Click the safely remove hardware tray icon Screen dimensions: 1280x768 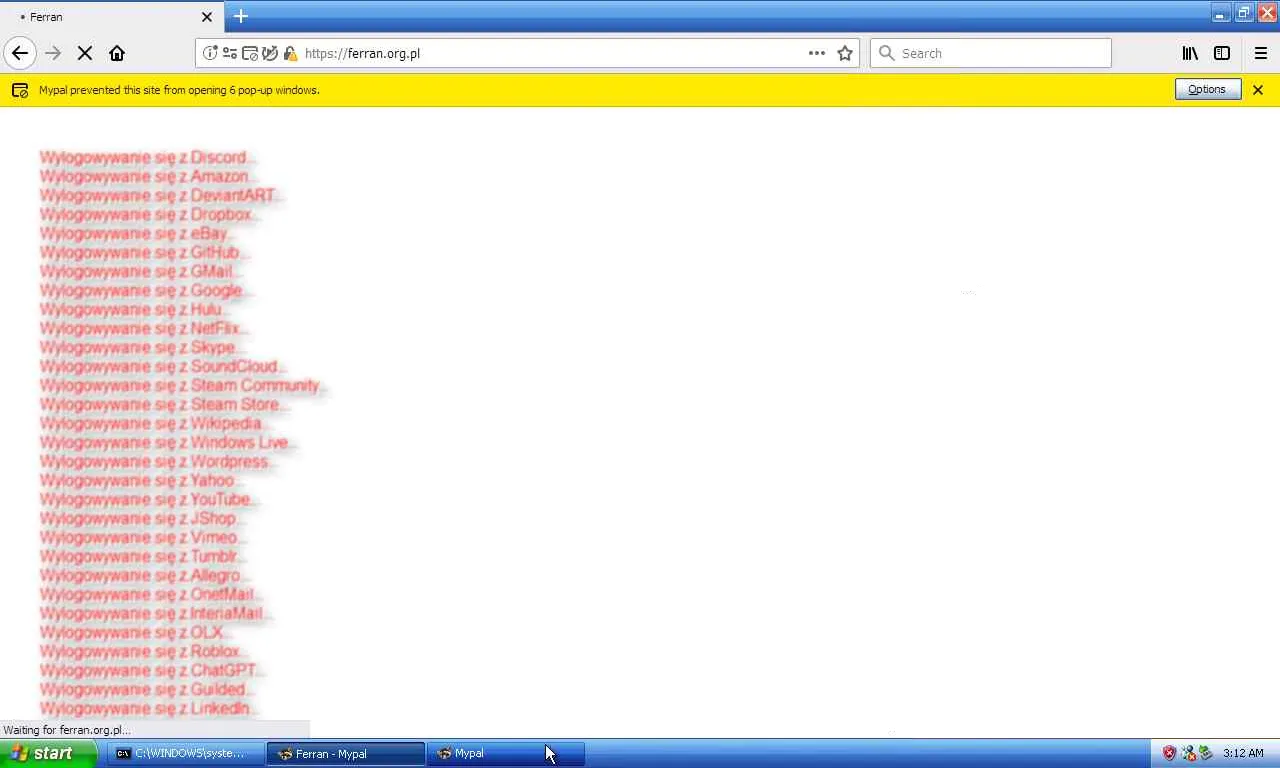click(x=1206, y=753)
